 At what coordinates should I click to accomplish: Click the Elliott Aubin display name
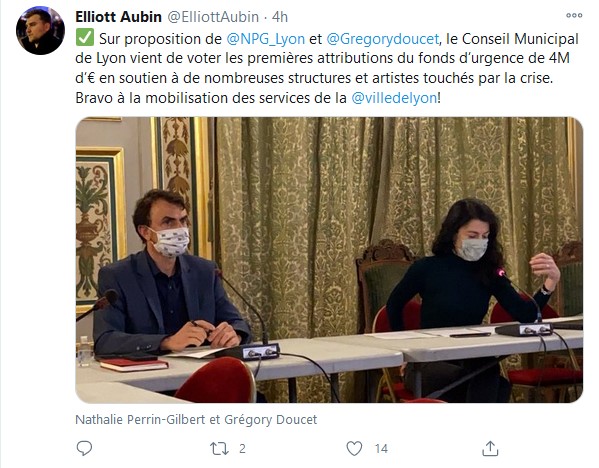118,17
